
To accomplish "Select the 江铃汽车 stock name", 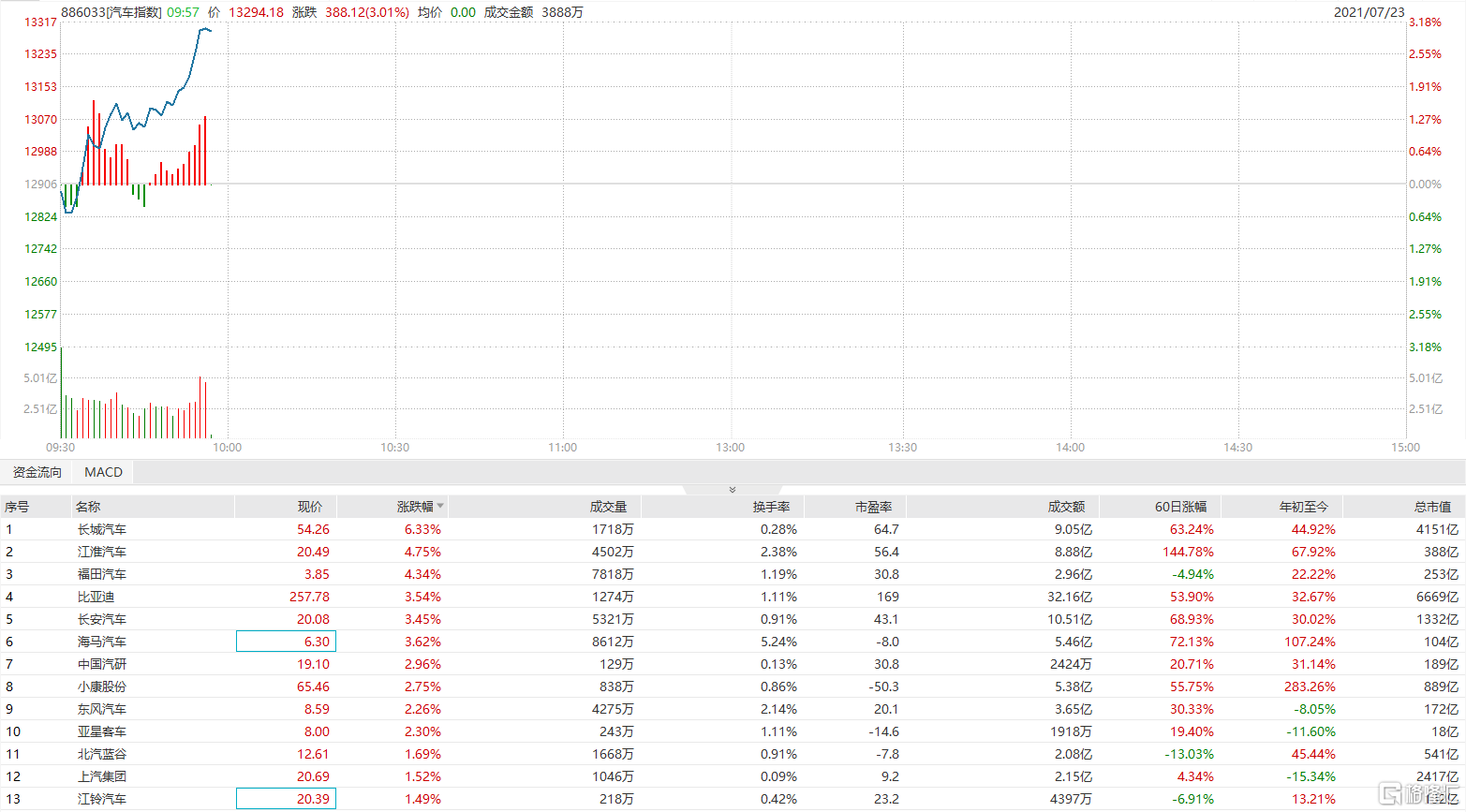I will point(101,799).
